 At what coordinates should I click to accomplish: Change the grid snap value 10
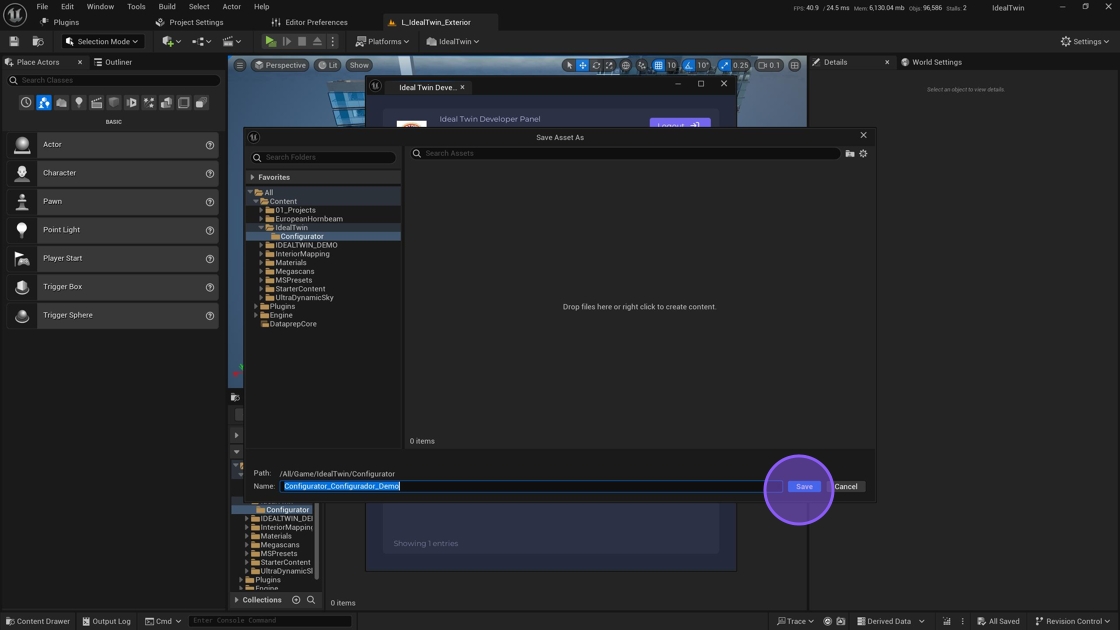pyautogui.click(x=671, y=65)
